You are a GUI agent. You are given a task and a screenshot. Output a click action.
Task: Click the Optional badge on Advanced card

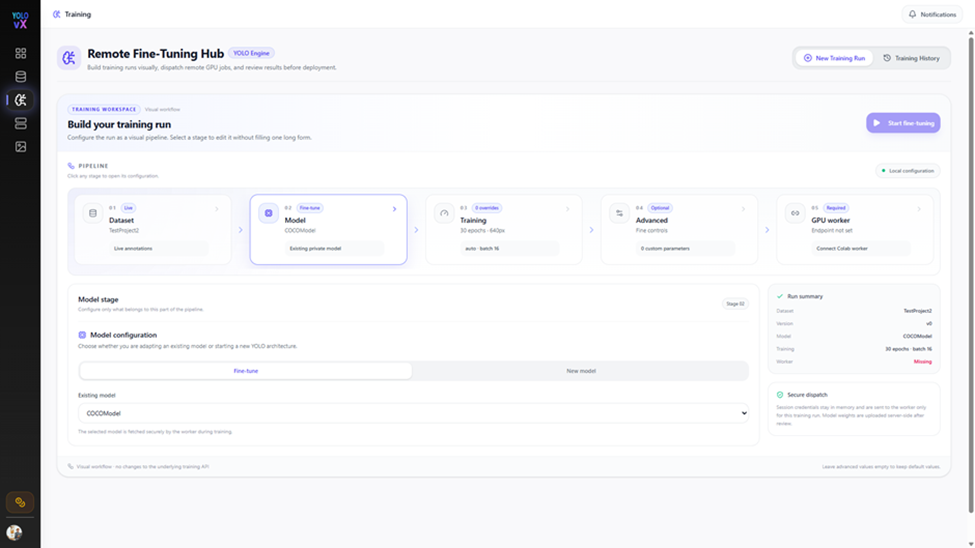tap(660, 208)
